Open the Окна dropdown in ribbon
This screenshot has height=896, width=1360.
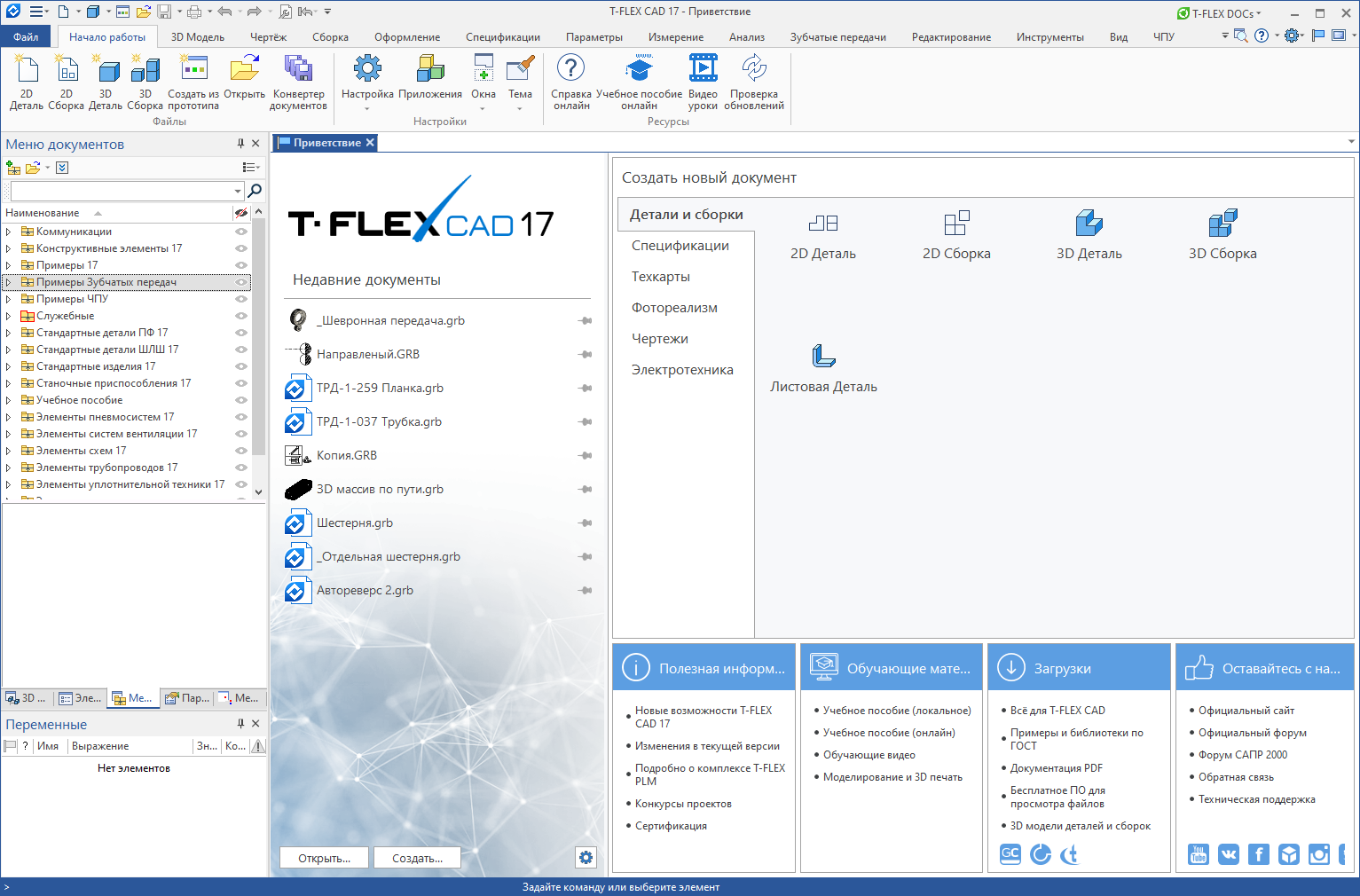(x=483, y=109)
